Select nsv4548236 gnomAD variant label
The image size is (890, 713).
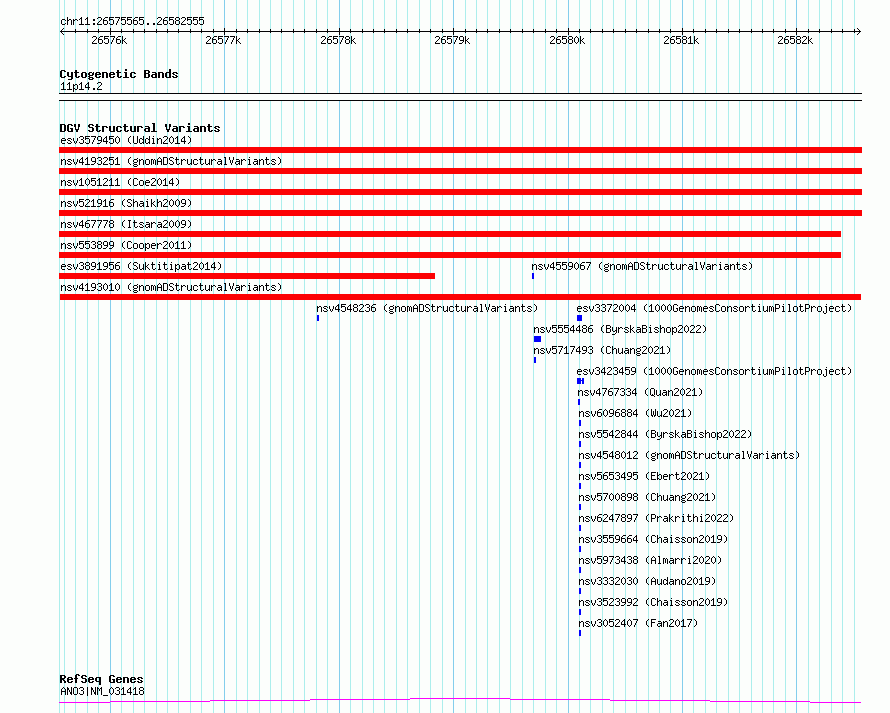[427, 308]
